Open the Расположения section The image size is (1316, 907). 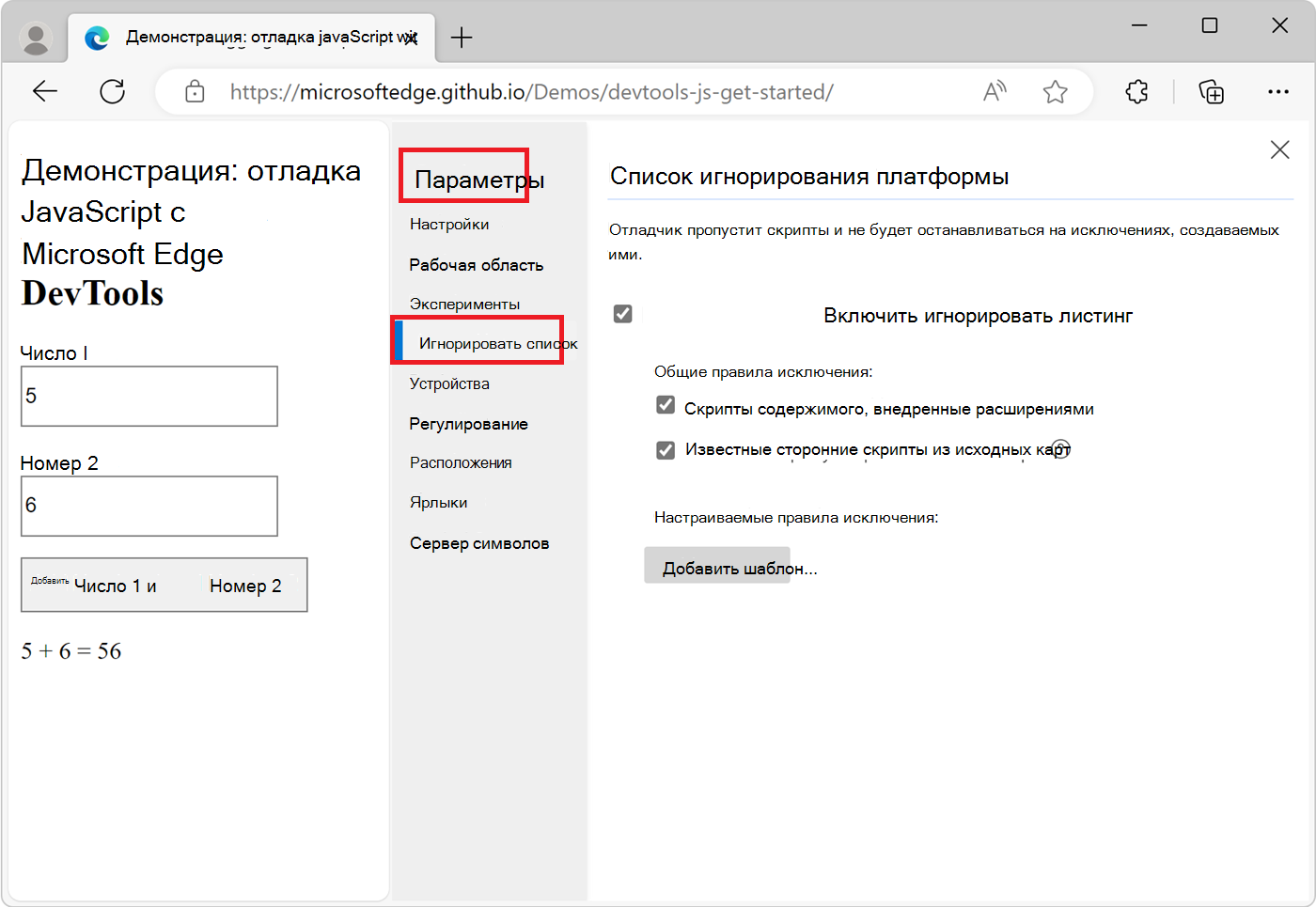click(x=461, y=463)
